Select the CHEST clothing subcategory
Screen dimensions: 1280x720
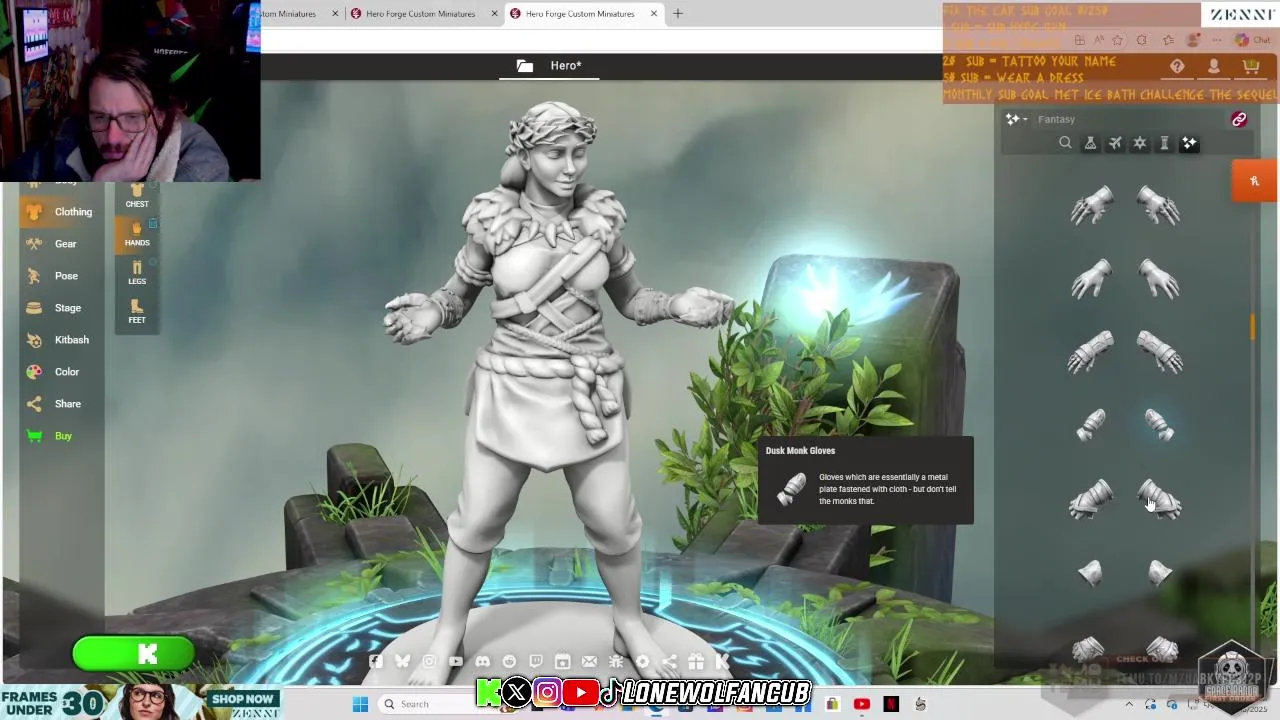click(x=137, y=195)
